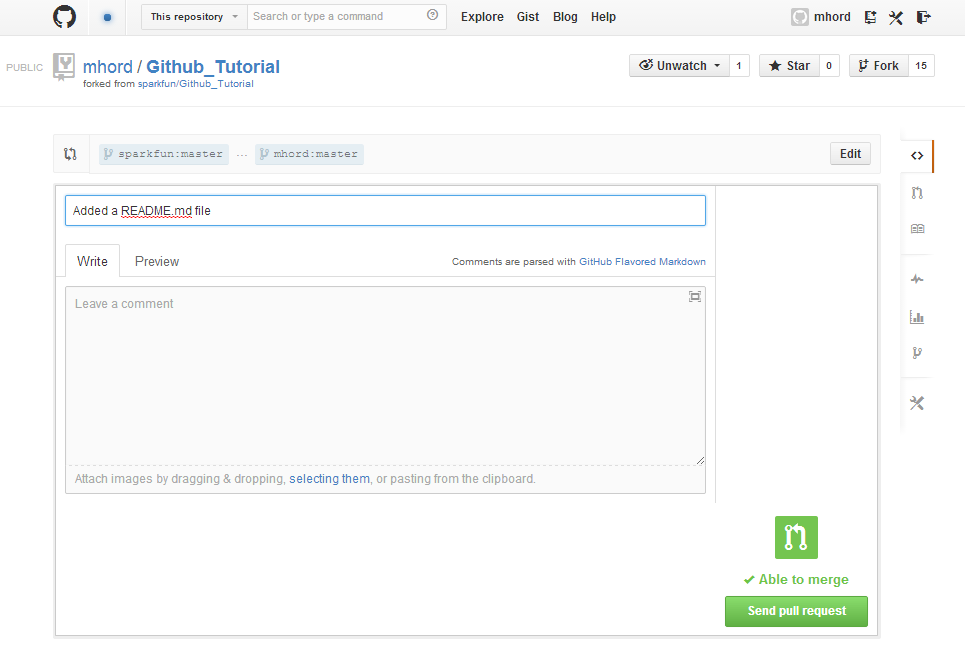The width and height of the screenshot is (965, 645).
Task: Open the Graphs sidebar bar-chart icon
Action: pyautogui.click(x=917, y=317)
